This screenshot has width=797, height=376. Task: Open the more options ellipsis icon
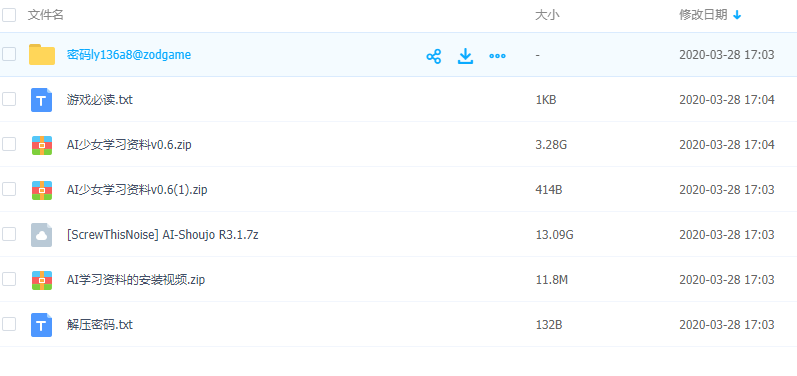[497, 56]
